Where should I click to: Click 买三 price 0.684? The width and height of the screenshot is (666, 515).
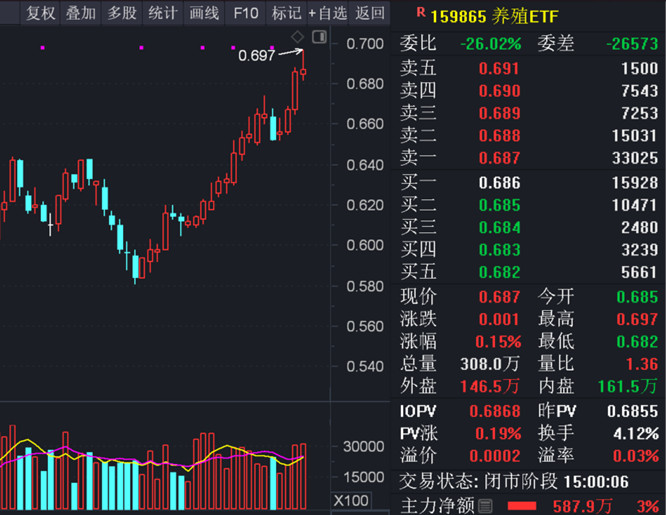(500, 227)
